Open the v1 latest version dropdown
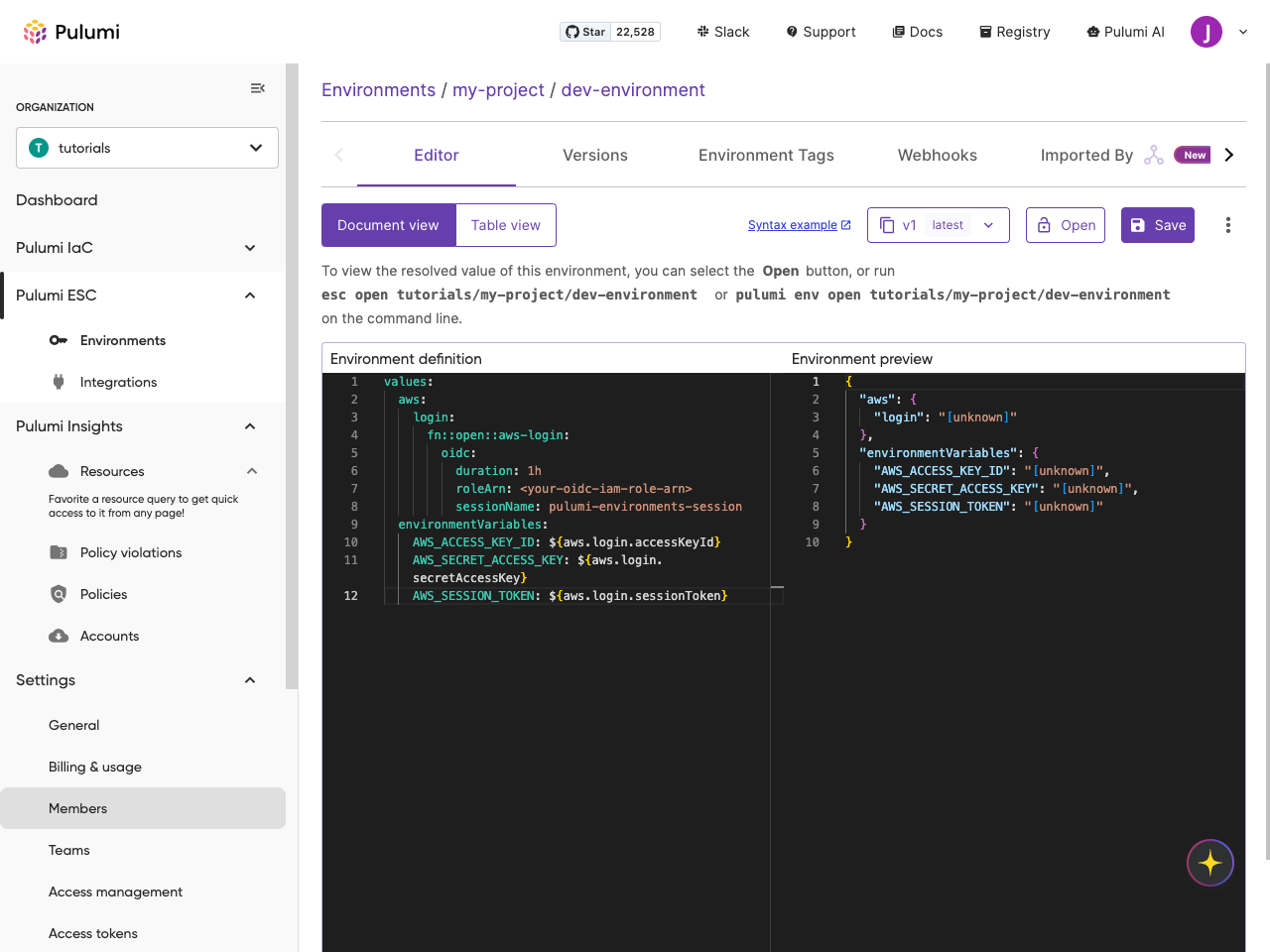Image resolution: width=1270 pixels, height=952 pixels. 939,225
